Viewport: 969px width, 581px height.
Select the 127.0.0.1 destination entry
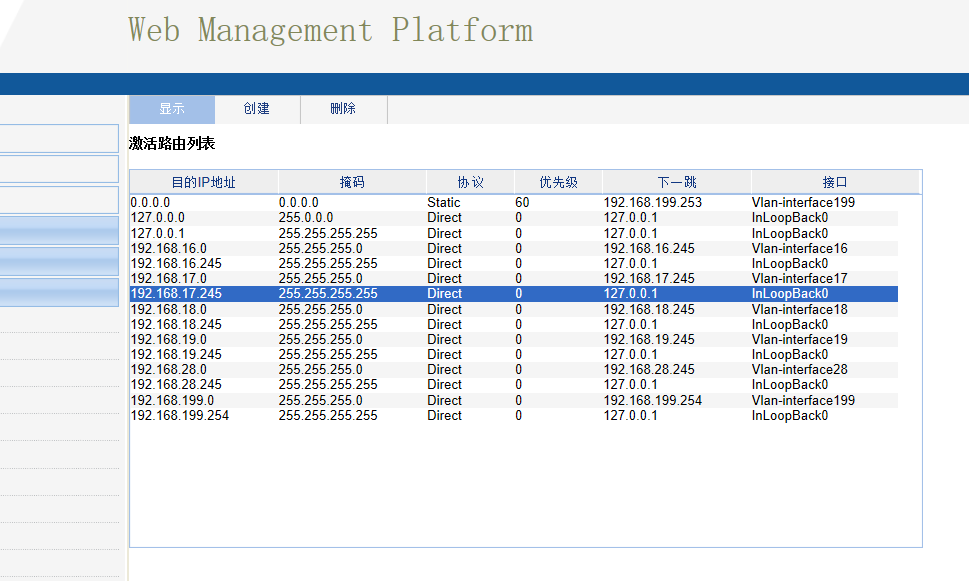pos(158,234)
